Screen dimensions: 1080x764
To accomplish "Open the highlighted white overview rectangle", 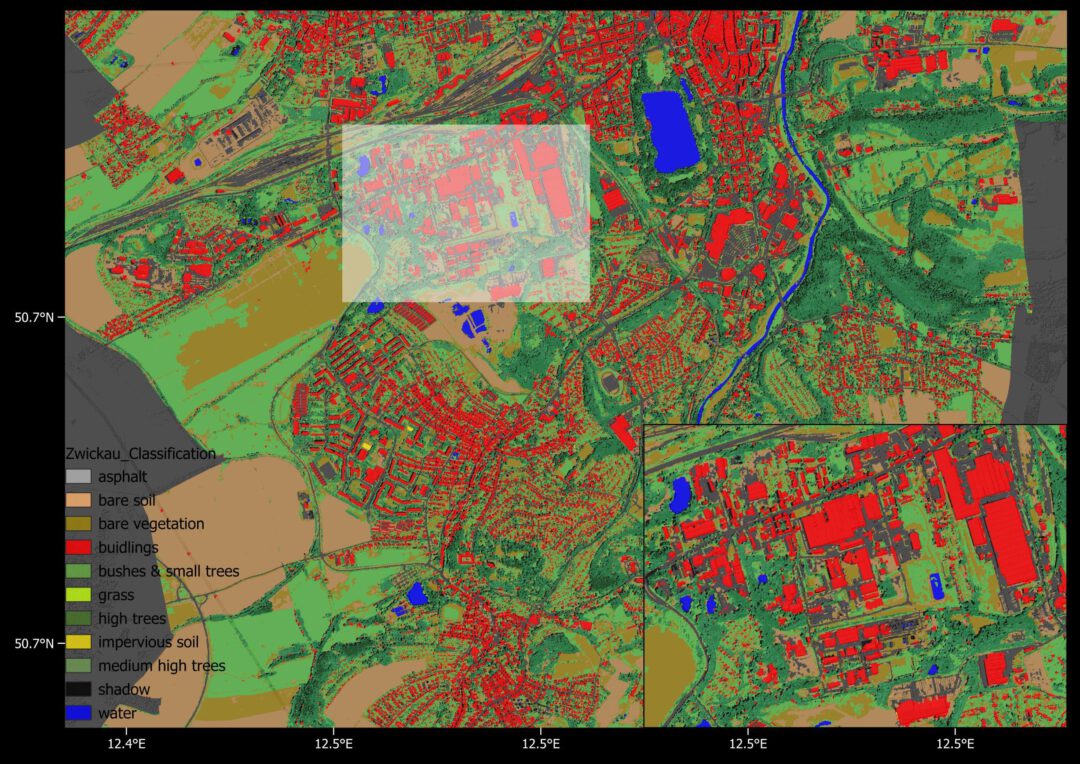I will [x=465, y=210].
